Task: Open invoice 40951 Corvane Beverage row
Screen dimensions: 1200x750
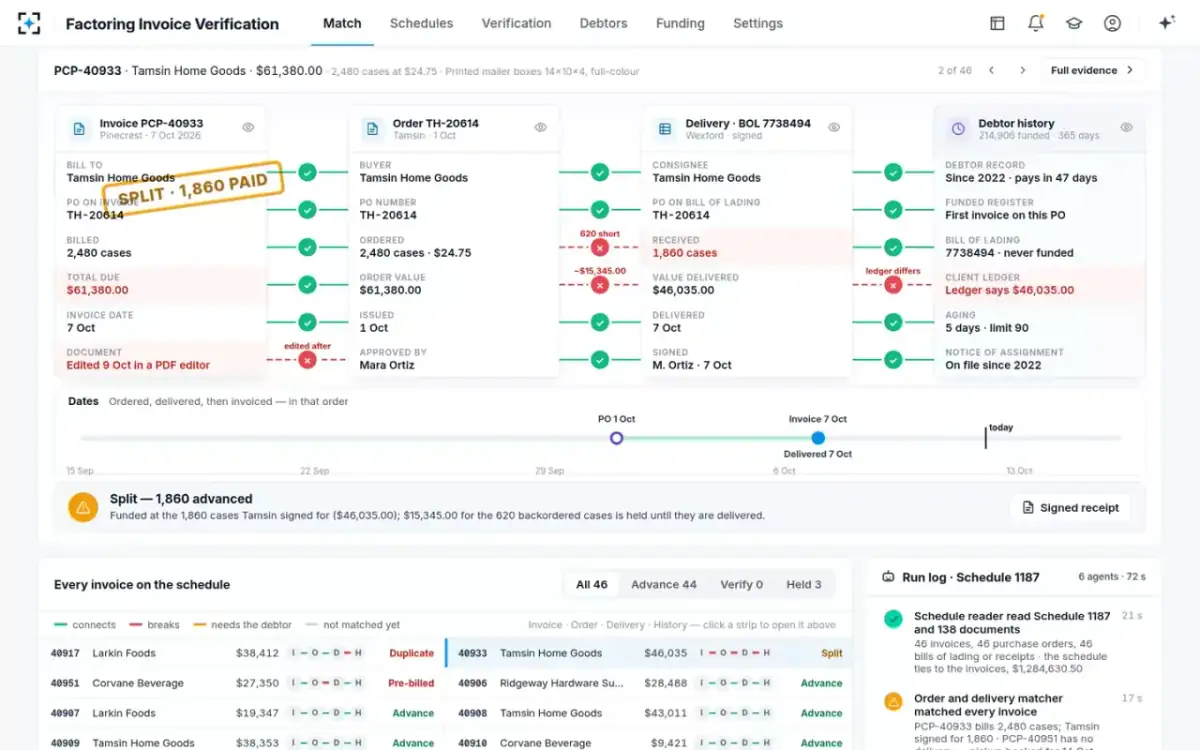Action: pos(242,683)
